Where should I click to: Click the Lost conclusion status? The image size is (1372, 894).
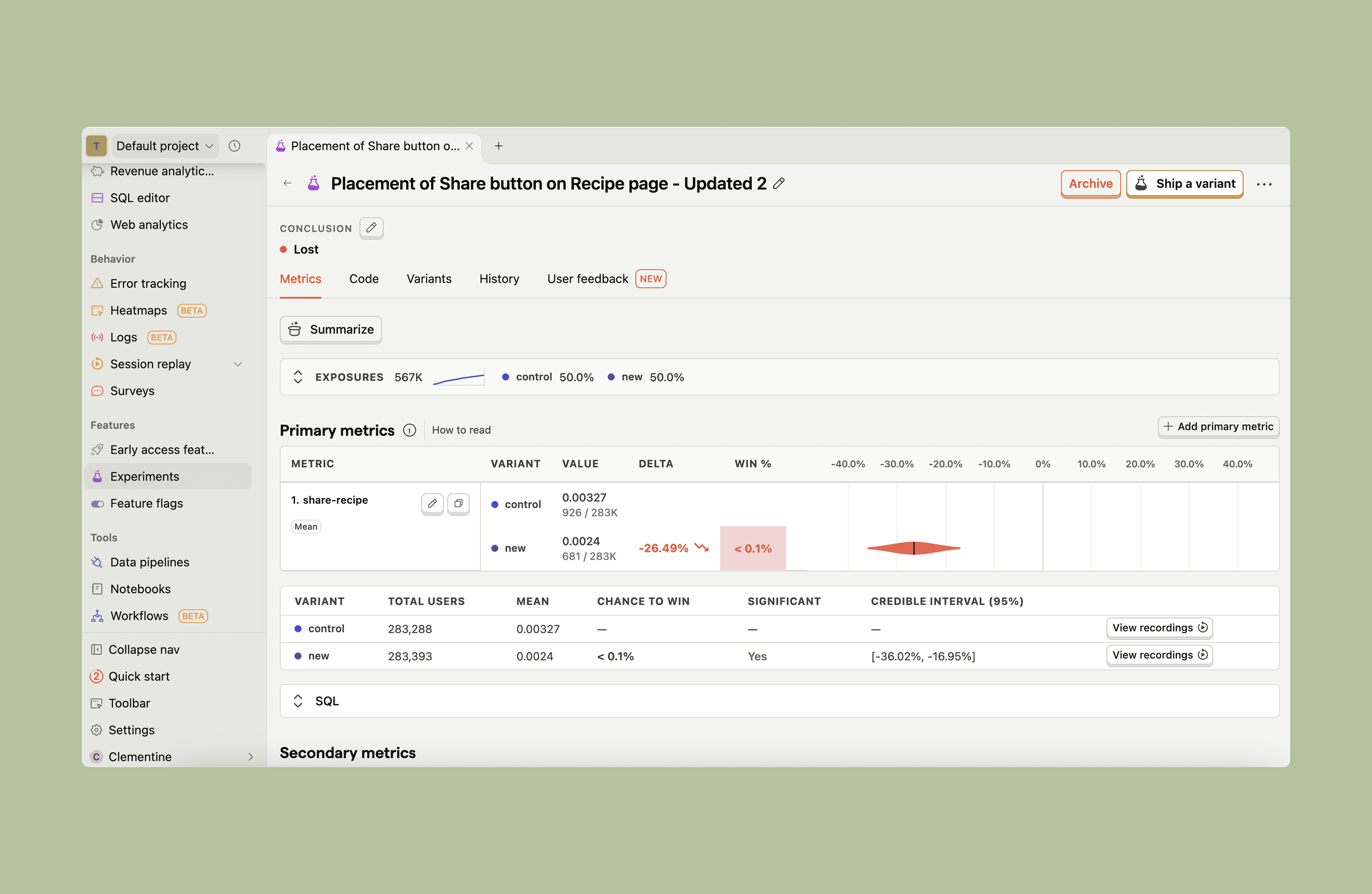299,250
